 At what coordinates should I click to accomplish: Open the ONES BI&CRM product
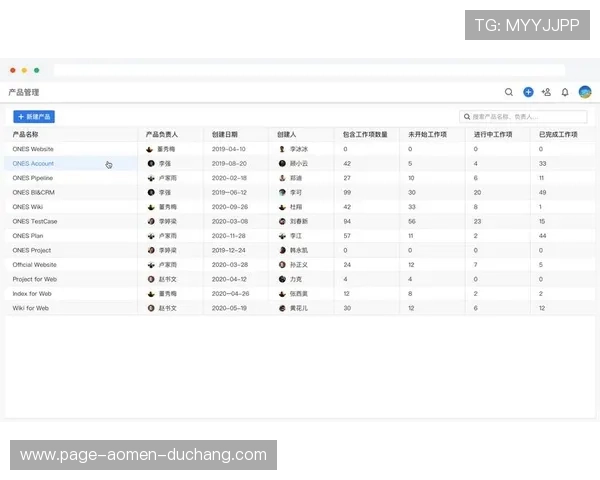(x=33, y=193)
